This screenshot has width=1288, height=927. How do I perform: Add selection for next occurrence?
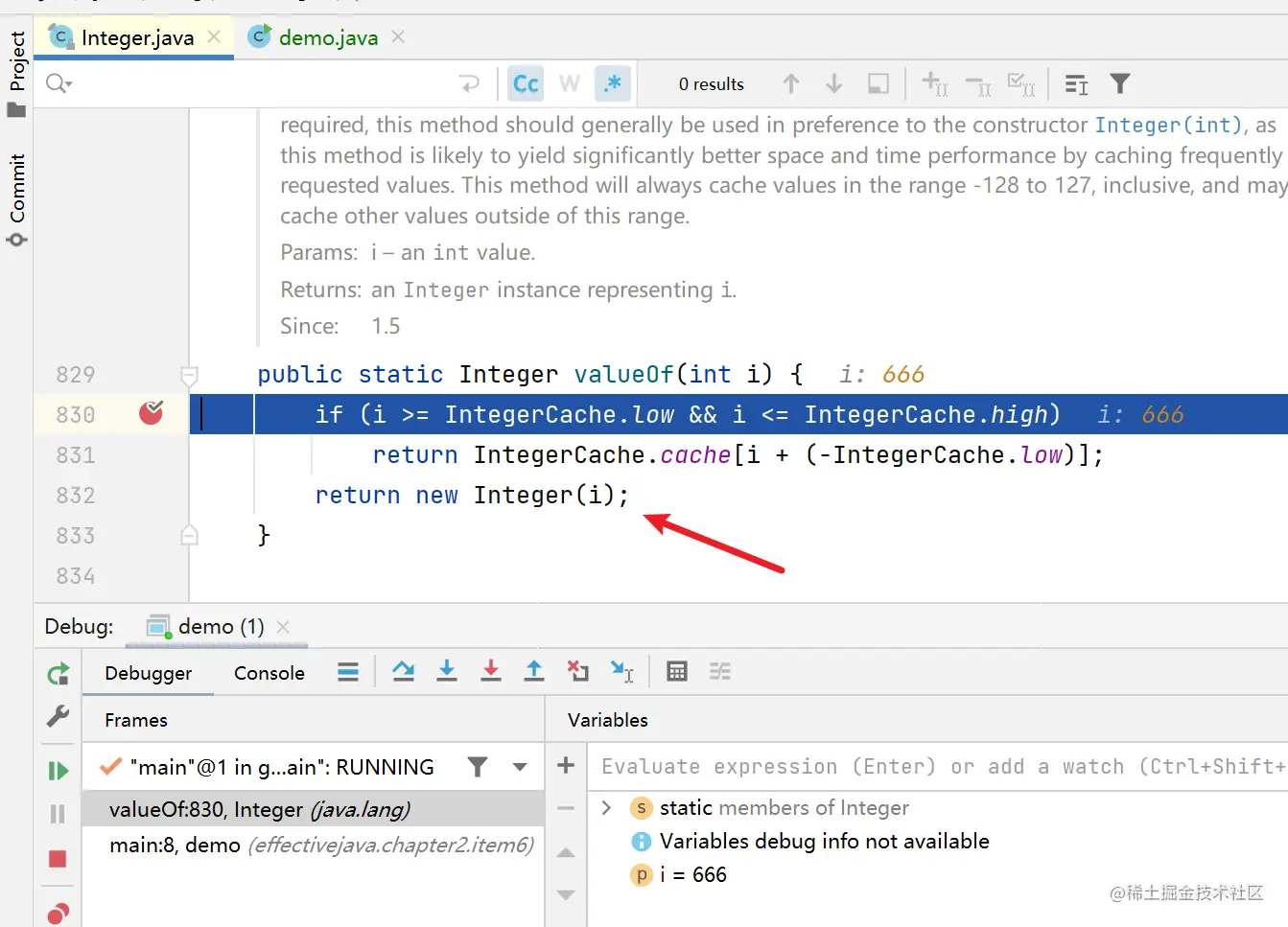935,83
